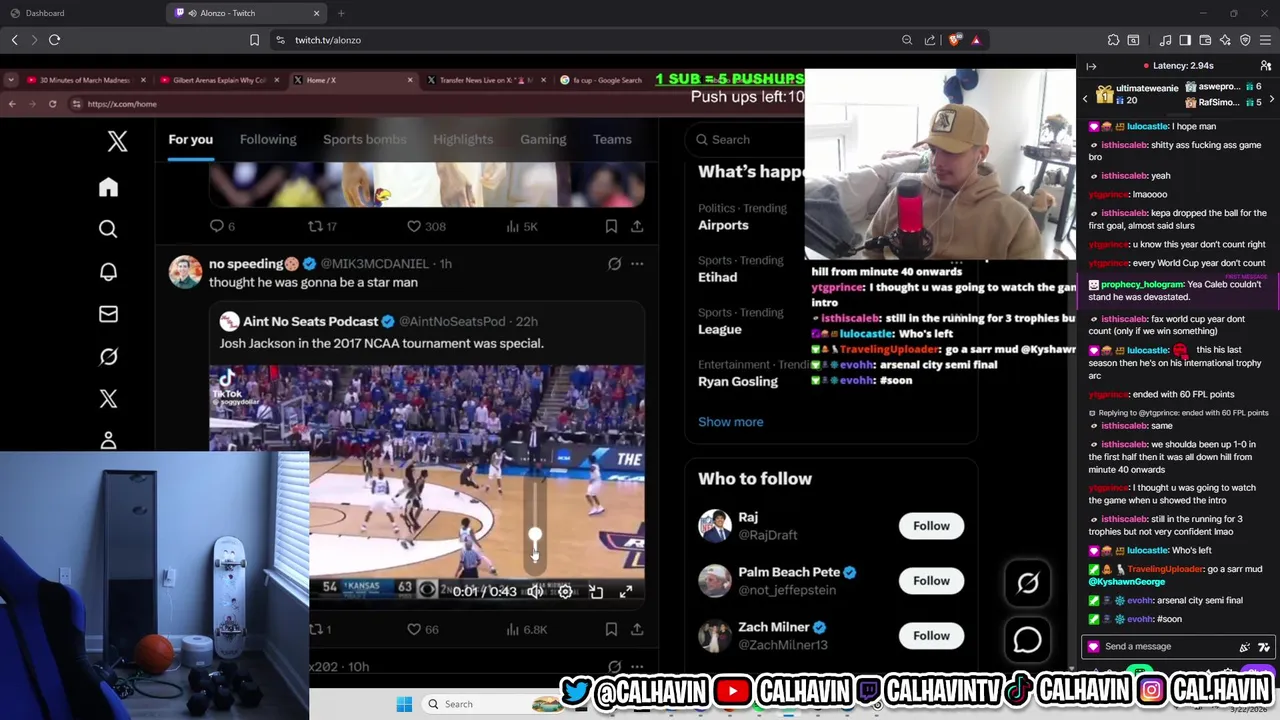Image resolution: width=1280 pixels, height=720 pixels.
Task: Like the no speeding post with 66 likes
Action: (x=423, y=629)
